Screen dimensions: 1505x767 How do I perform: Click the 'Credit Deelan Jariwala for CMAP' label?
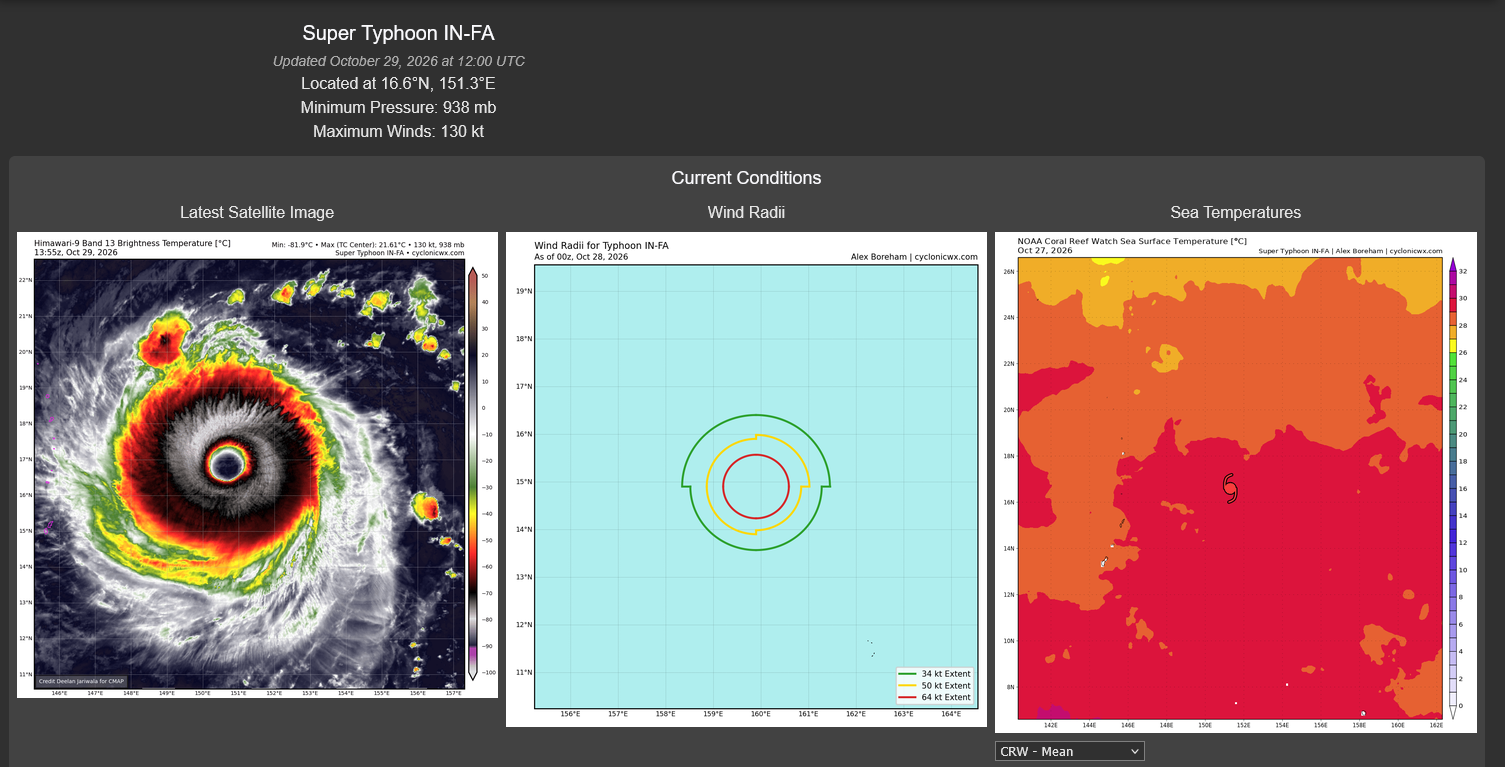(82, 682)
